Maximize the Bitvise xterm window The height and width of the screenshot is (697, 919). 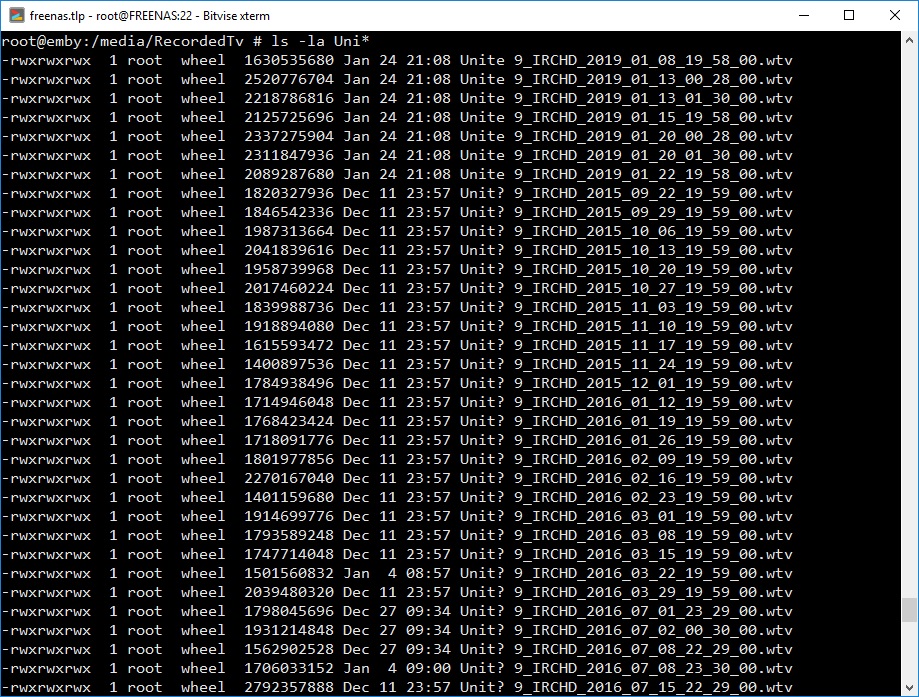point(849,15)
